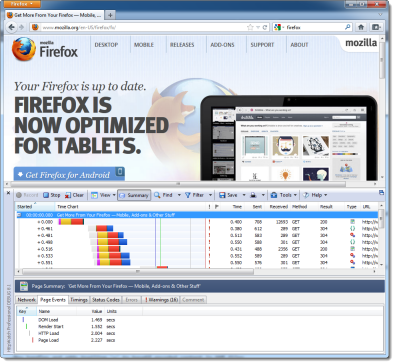
Task: Click the Save disk icon
Action: pos(222,195)
